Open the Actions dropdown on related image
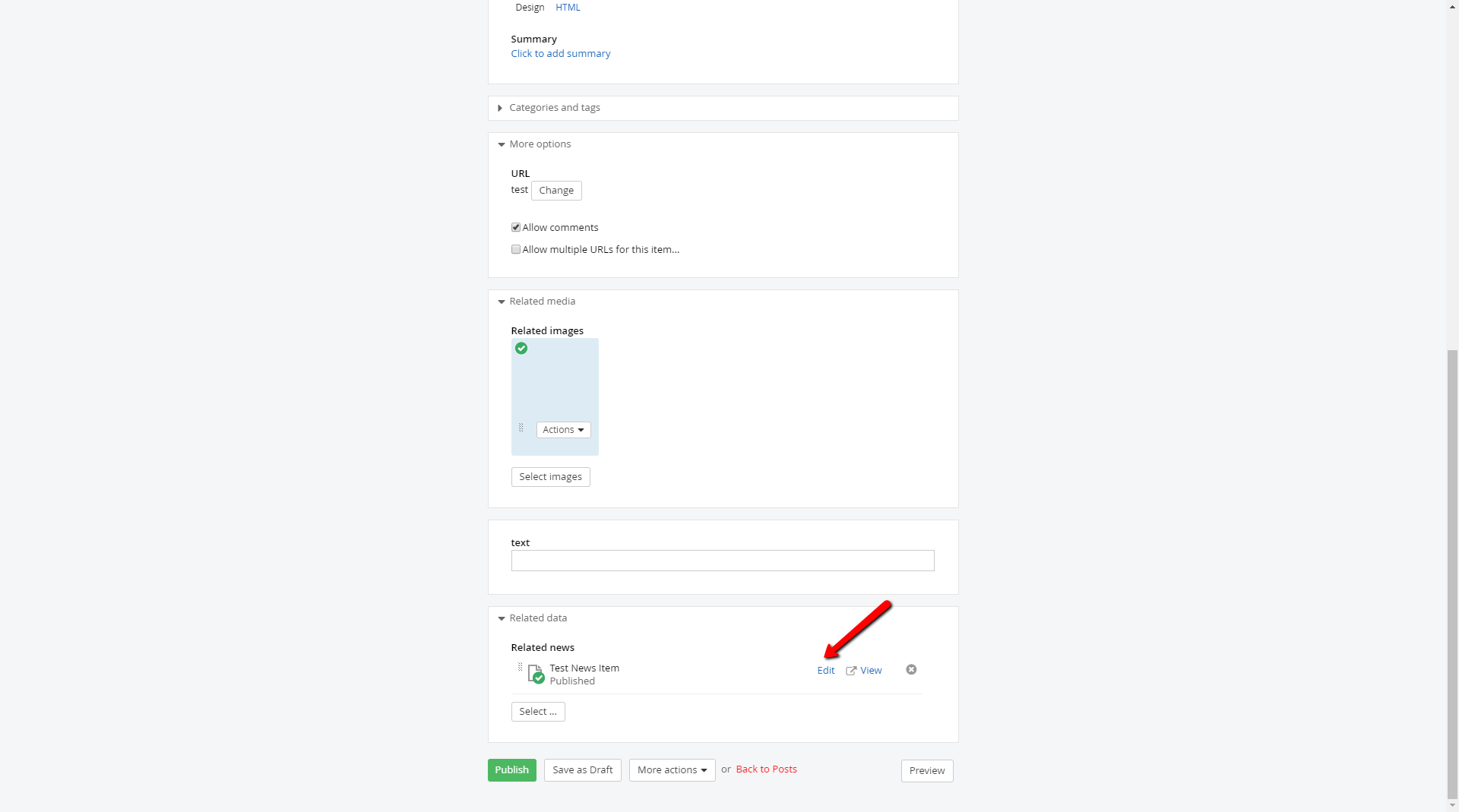This screenshot has width=1459, height=812. click(x=563, y=430)
